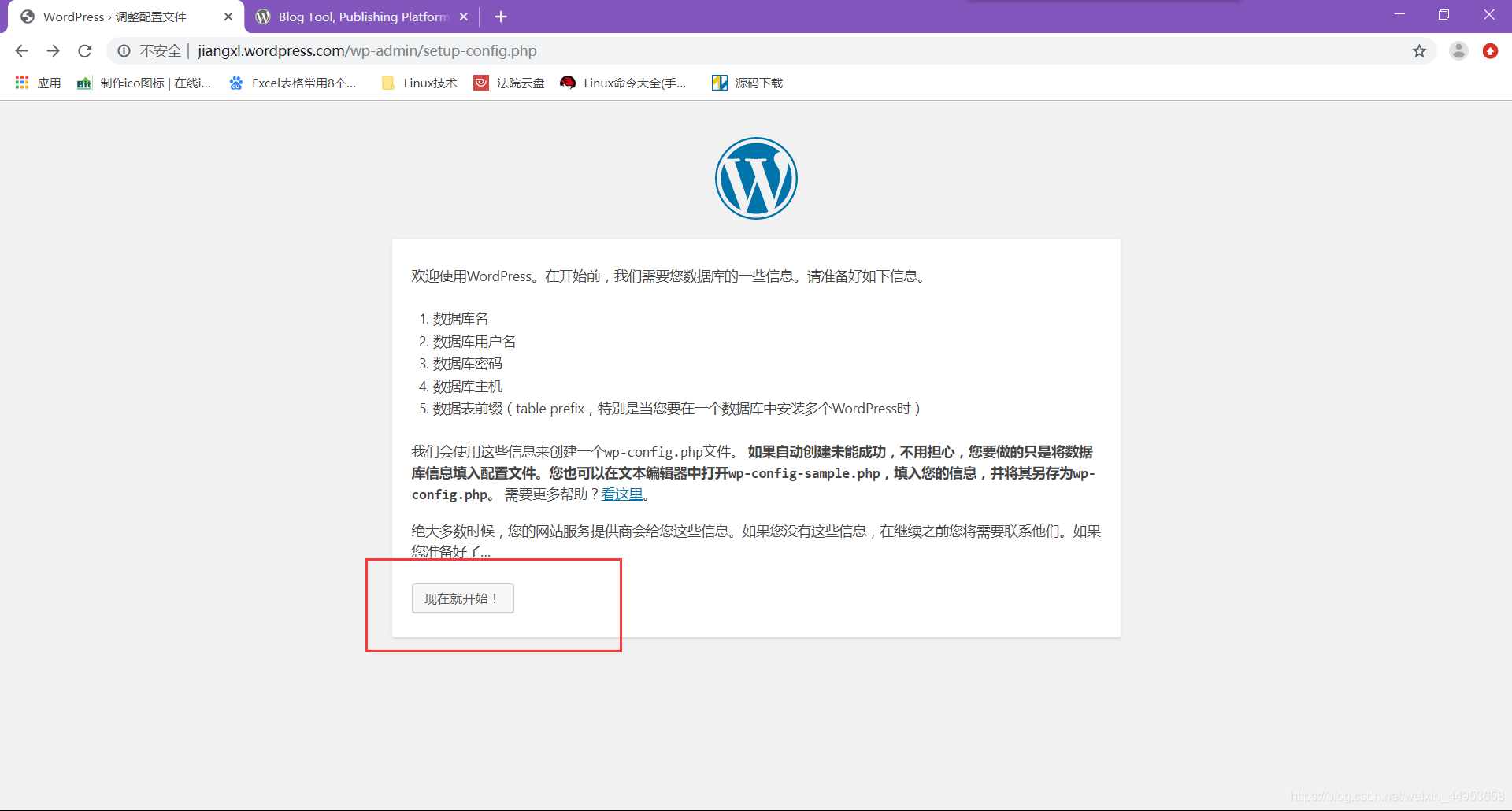Open the 源码下载 bookmark

coord(747,83)
